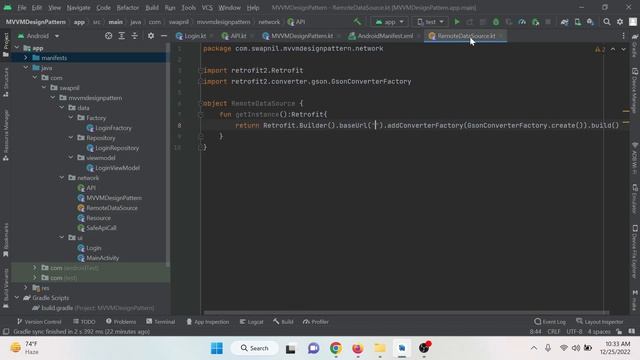Viewport: 640px width, 360px height.
Task: Collapse the app module node
Action: point(17,48)
